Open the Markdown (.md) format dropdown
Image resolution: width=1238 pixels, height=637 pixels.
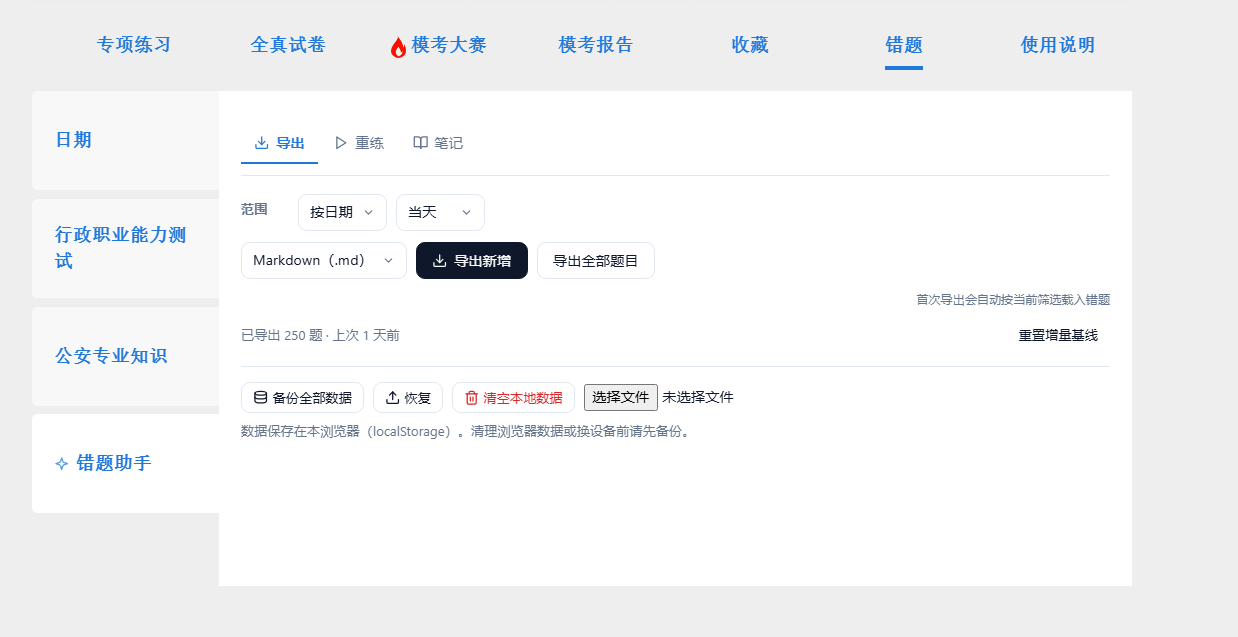point(324,261)
